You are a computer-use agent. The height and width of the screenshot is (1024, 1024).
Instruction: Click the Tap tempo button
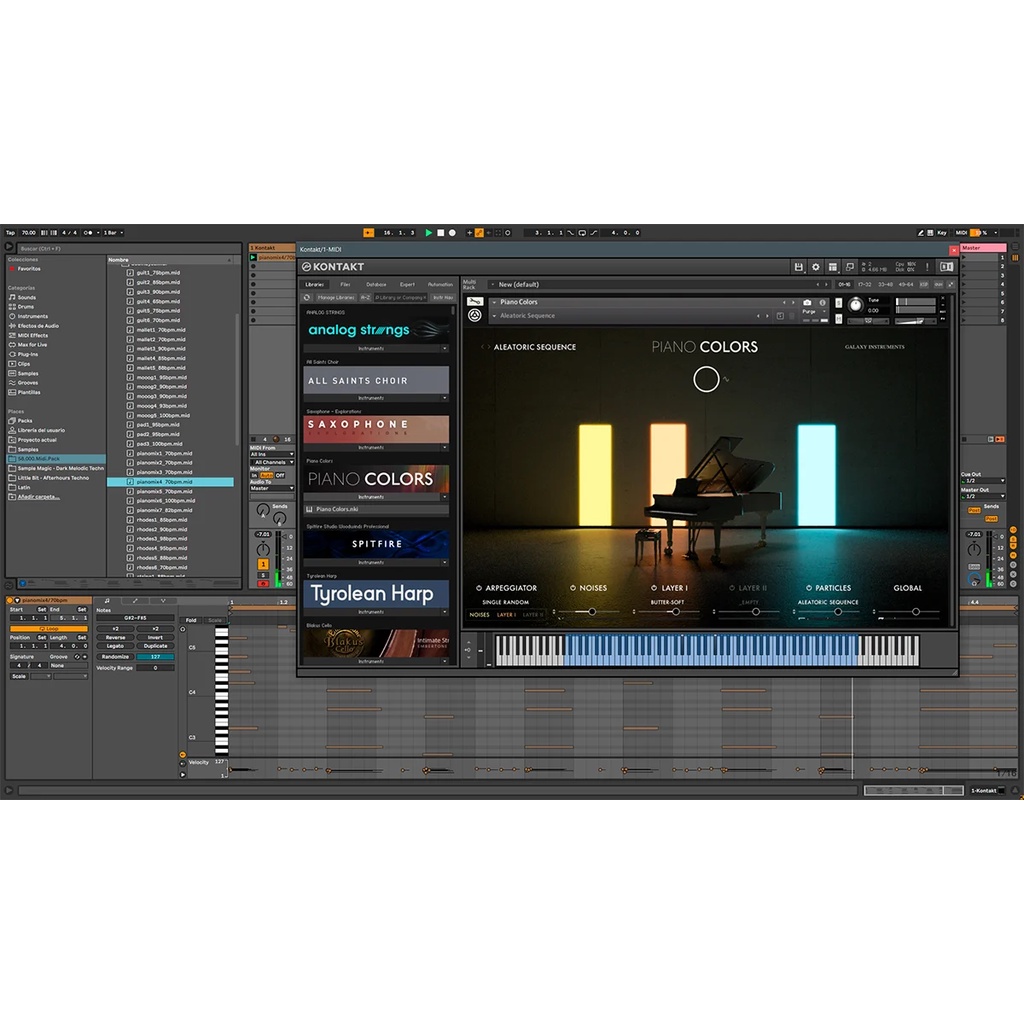tap(10, 232)
